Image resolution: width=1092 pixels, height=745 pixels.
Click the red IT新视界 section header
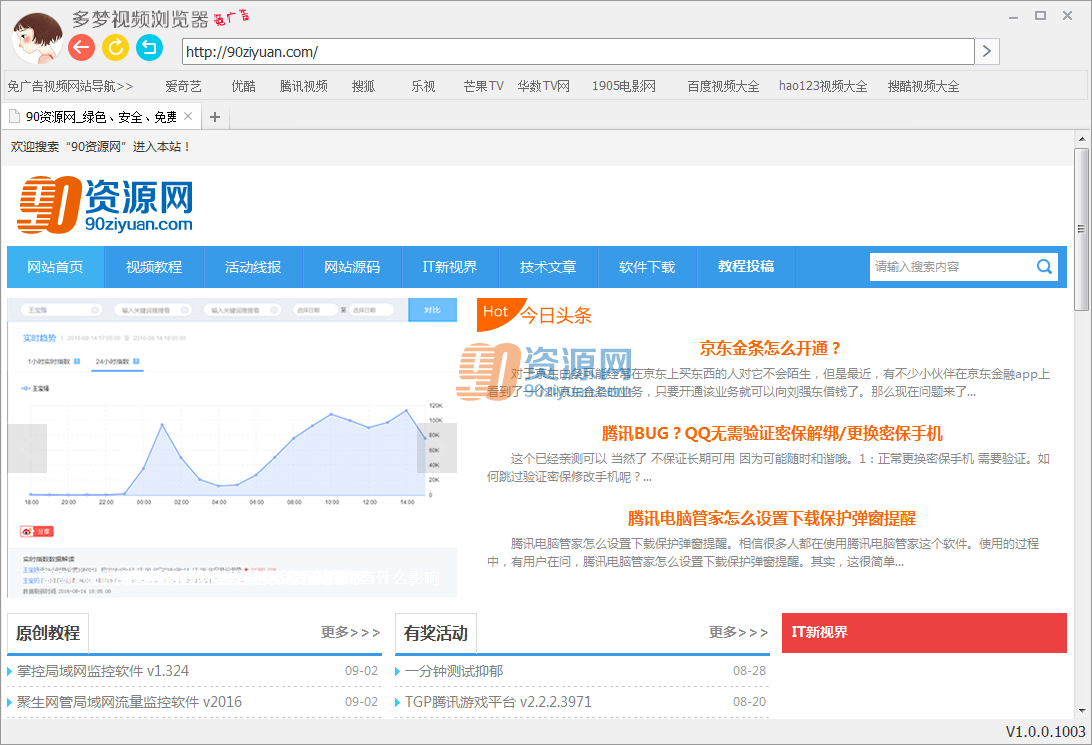coord(924,633)
